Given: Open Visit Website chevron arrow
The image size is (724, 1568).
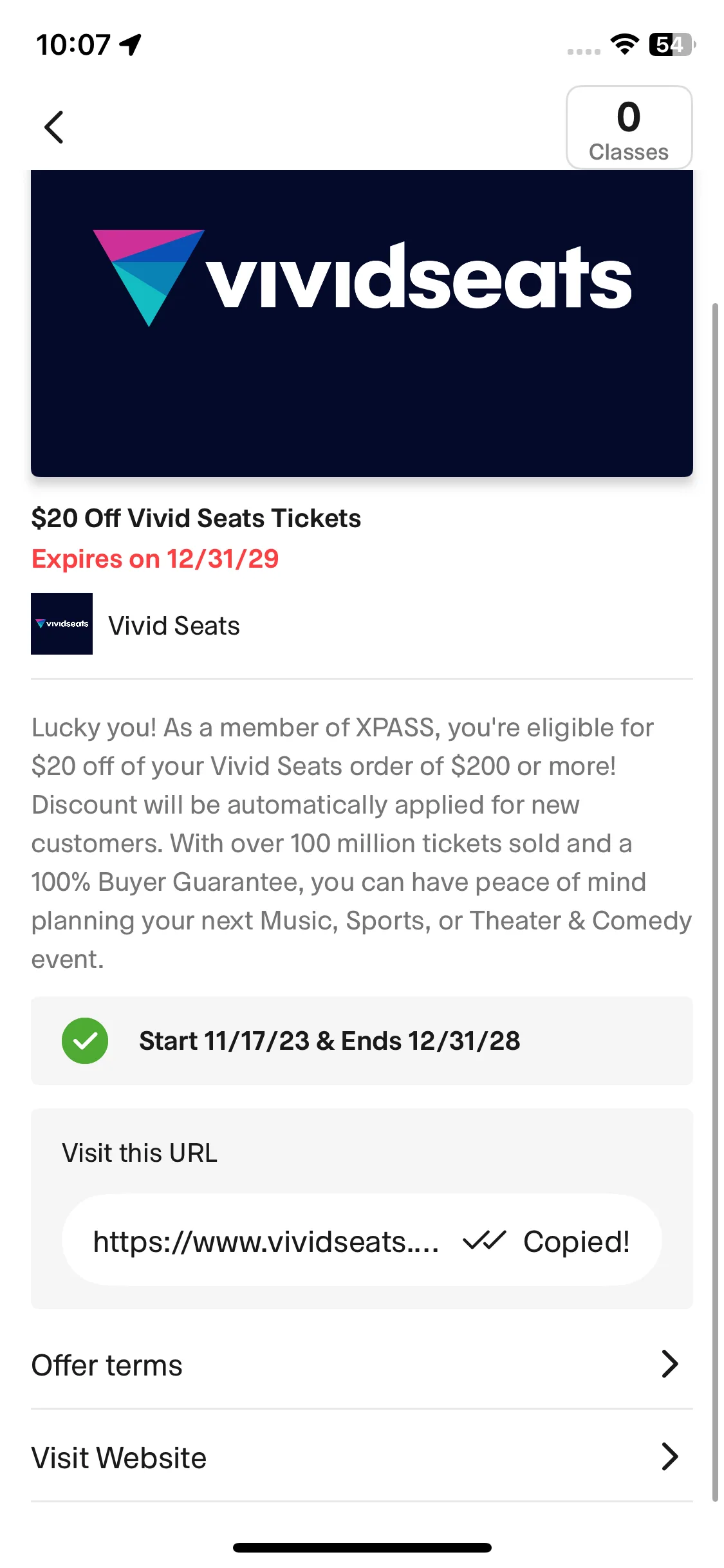Looking at the screenshot, I should 669,1457.
